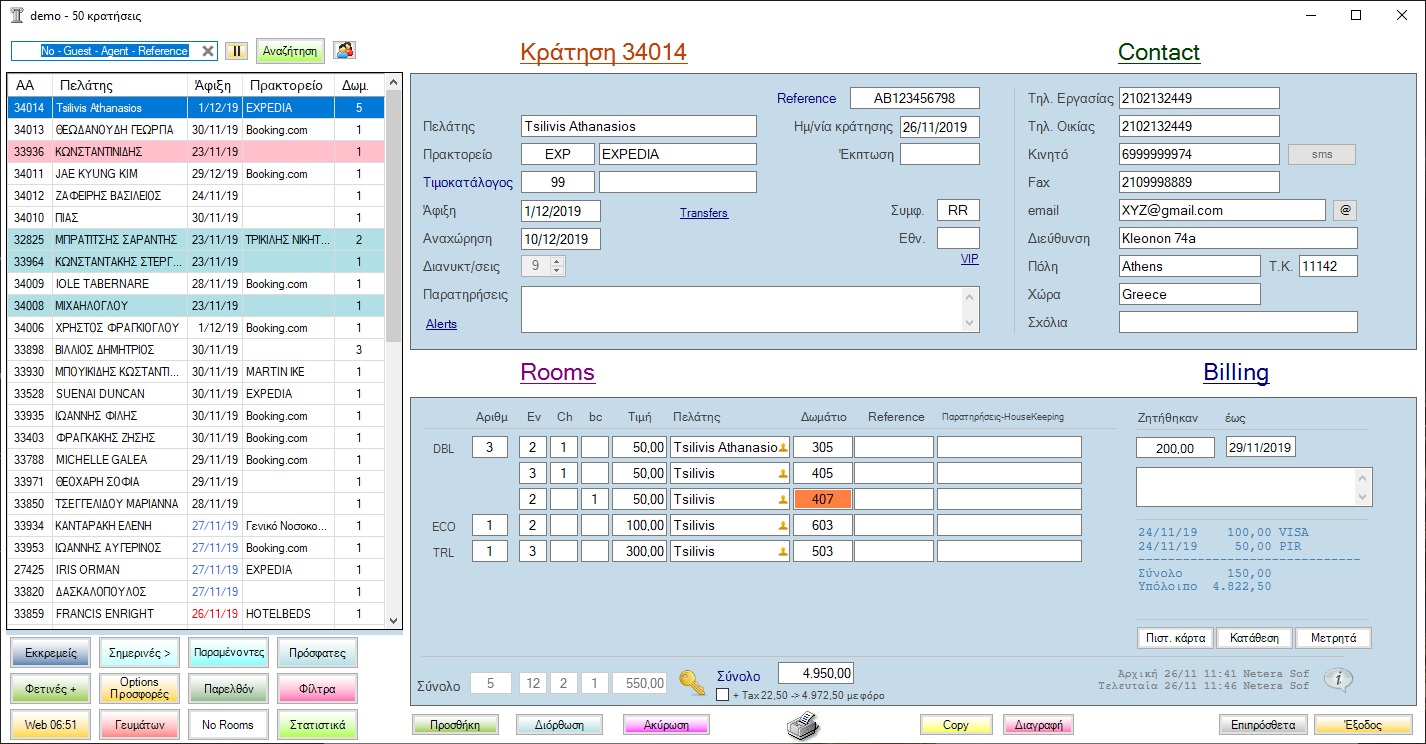This screenshot has width=1426, height=744.
Task: Click the Έξοδος exit button
Action: pyautogui.click(x=1362, y=725)
